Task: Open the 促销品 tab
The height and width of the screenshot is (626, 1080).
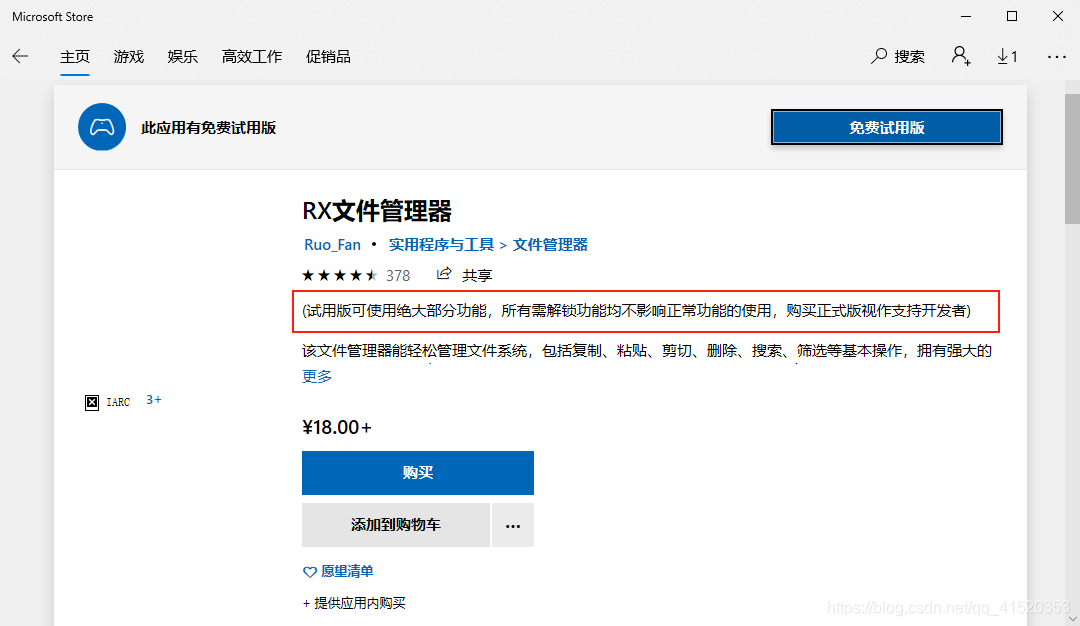Action: (x=328, y=57)
